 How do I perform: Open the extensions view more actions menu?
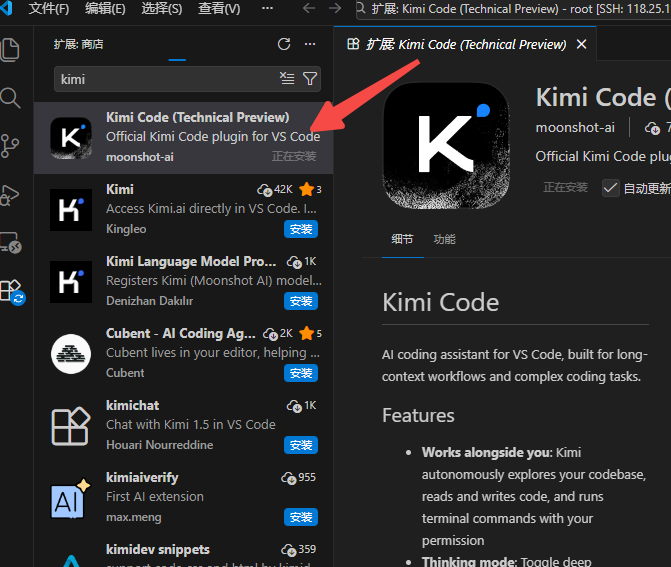click(x=310, y=44)
